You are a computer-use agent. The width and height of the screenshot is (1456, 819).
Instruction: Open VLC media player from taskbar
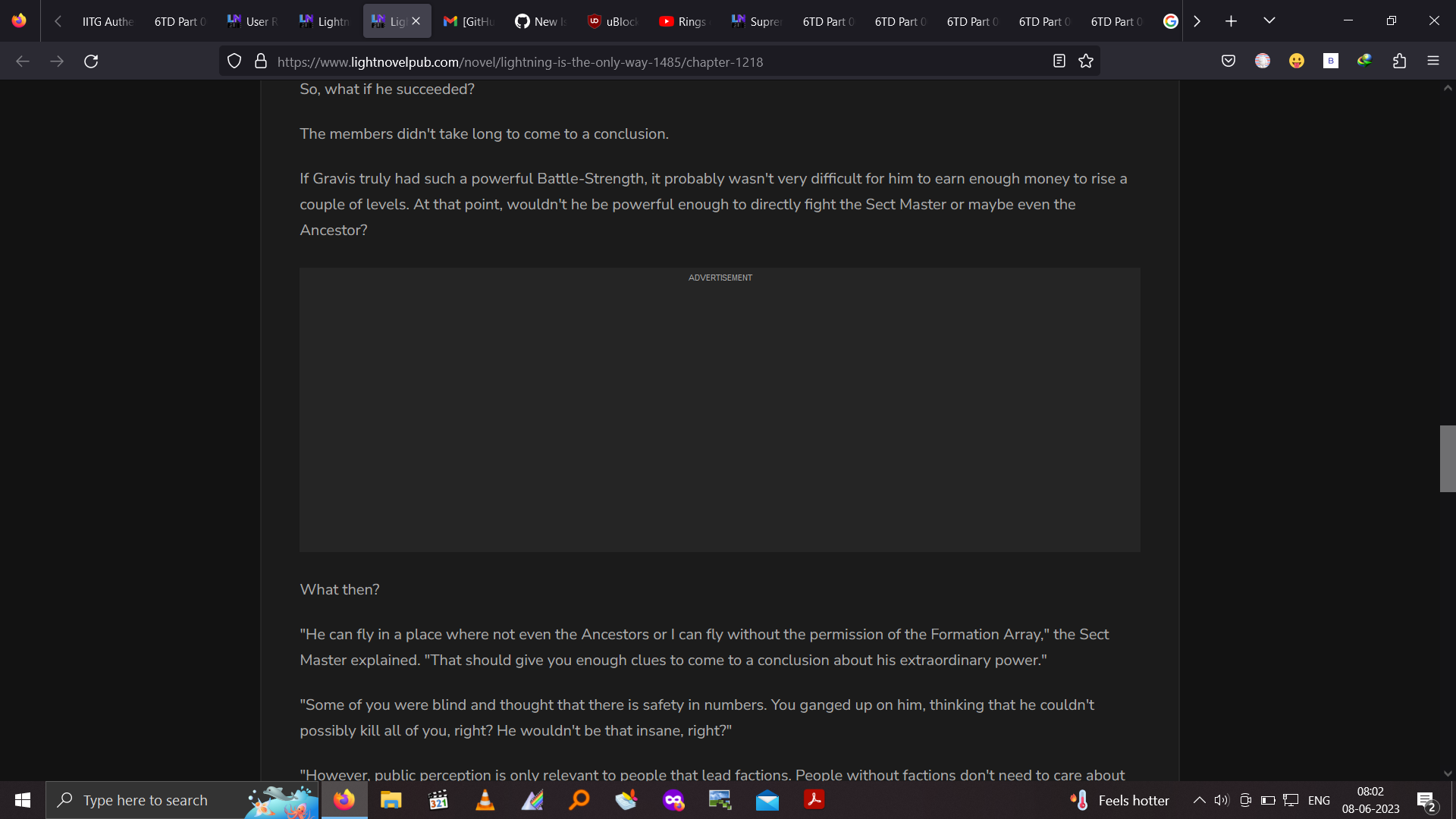485,800
